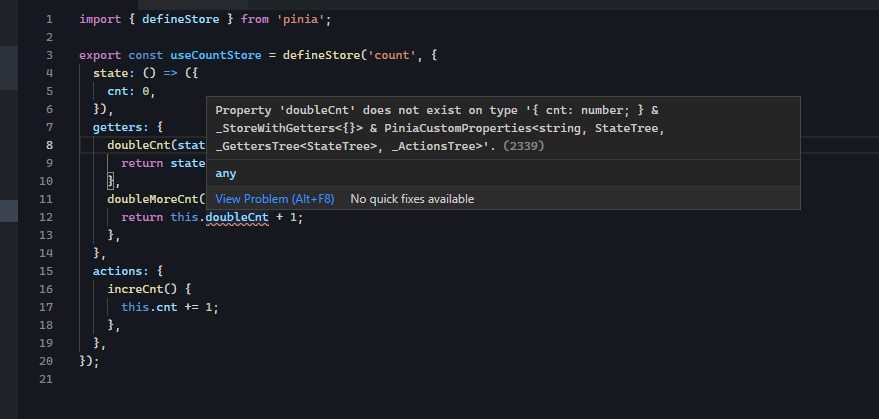Place cursor on useCountStore identifier
Viewport: 879px width, 419px height.
(216, 56)
